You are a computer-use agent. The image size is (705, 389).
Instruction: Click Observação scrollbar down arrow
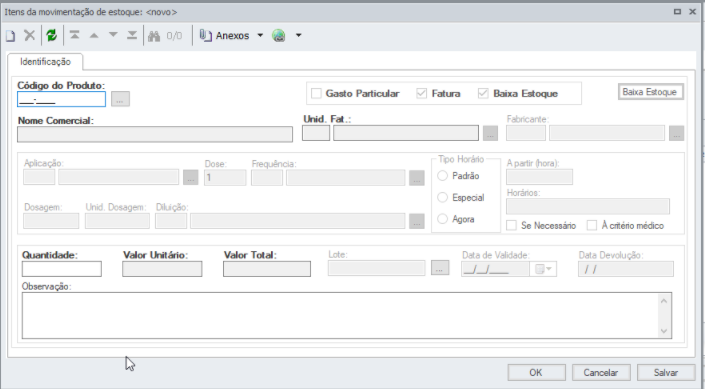(664, 331)
